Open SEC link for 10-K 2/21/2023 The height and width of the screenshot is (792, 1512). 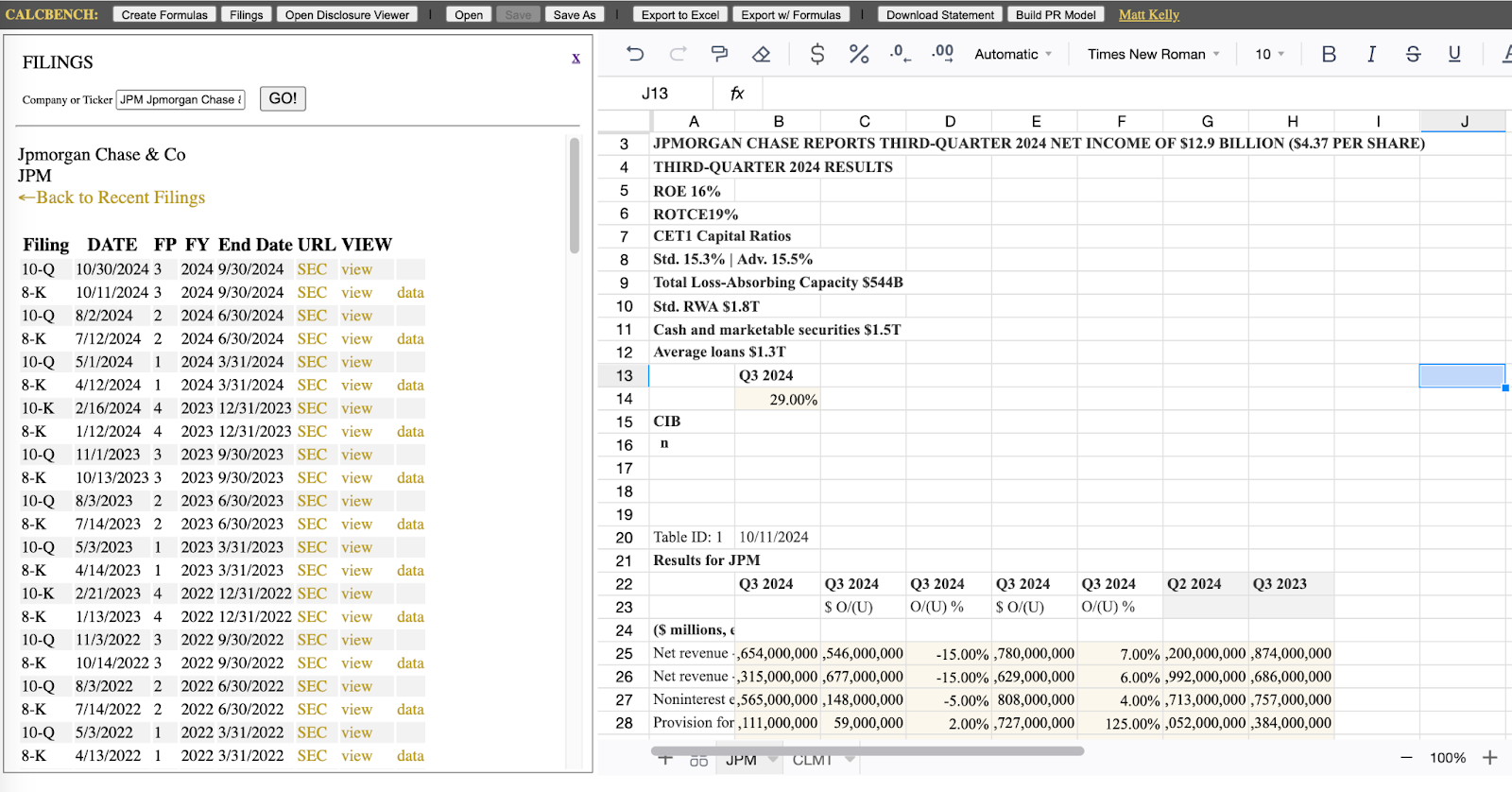point(312,594)
